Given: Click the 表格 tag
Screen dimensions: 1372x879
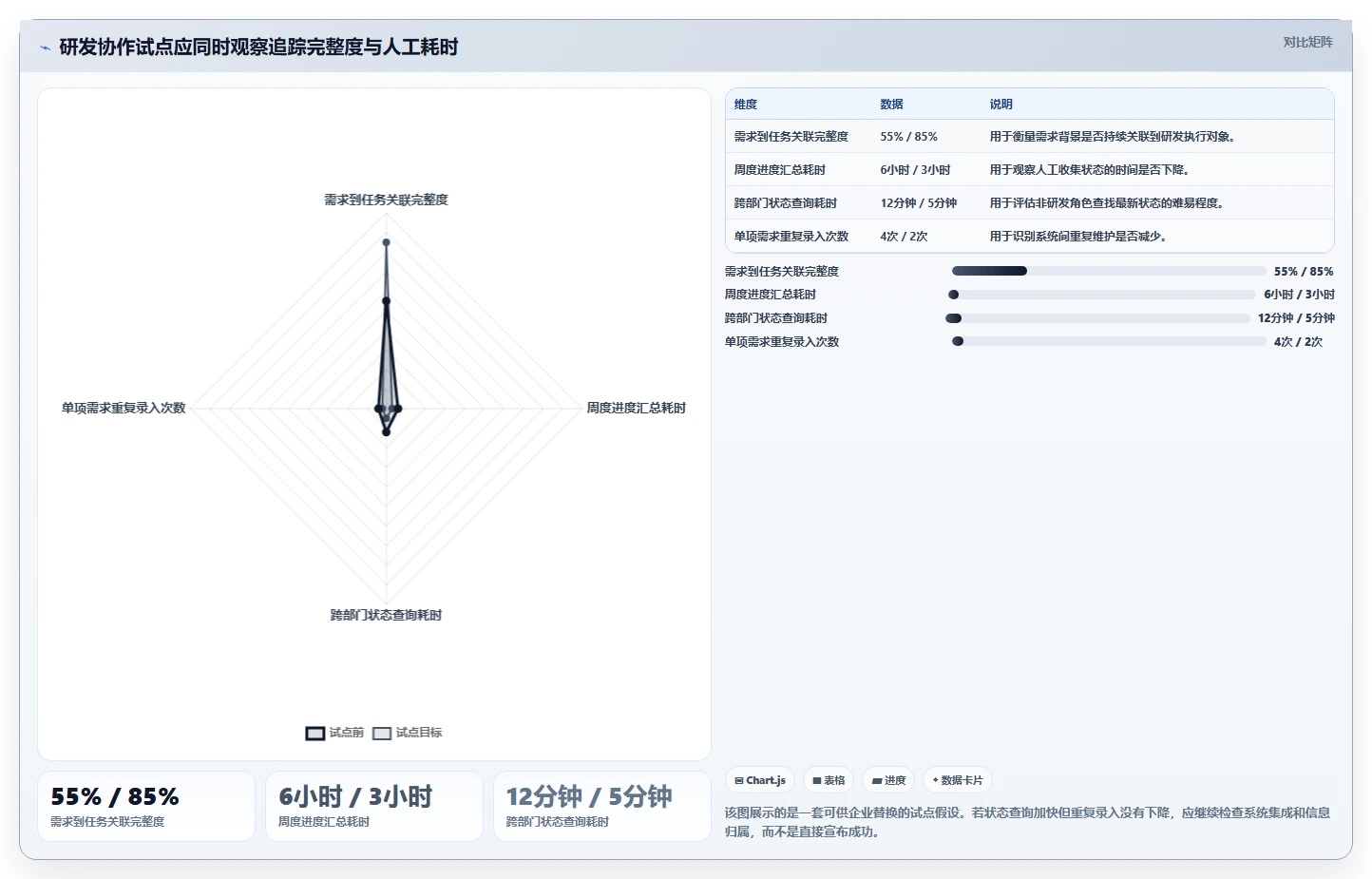Looking at the screenshot, I should click(x=829, y=780).
